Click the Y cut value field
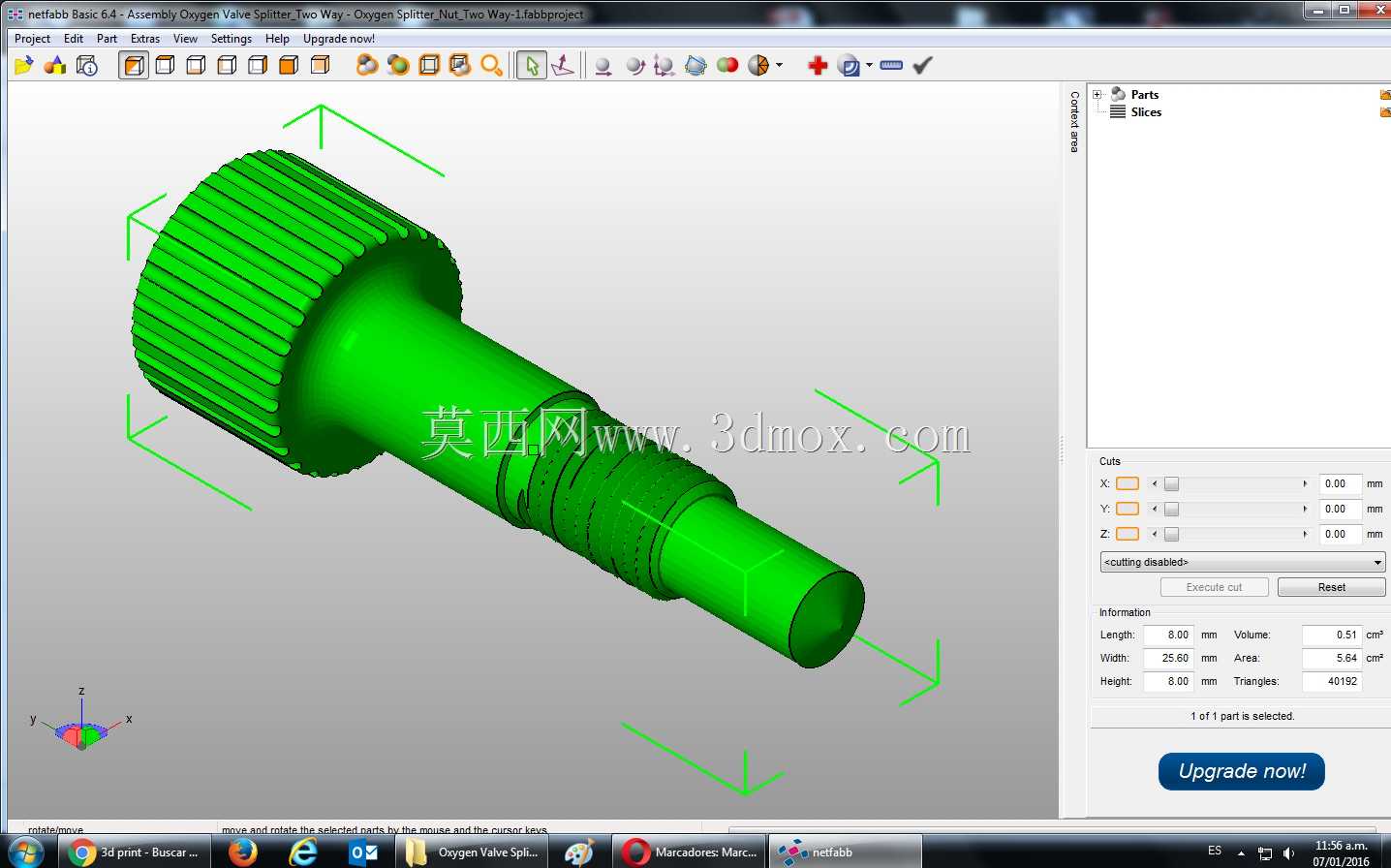The width and height of the screenshot is (1391, 868). (1341, 509)
